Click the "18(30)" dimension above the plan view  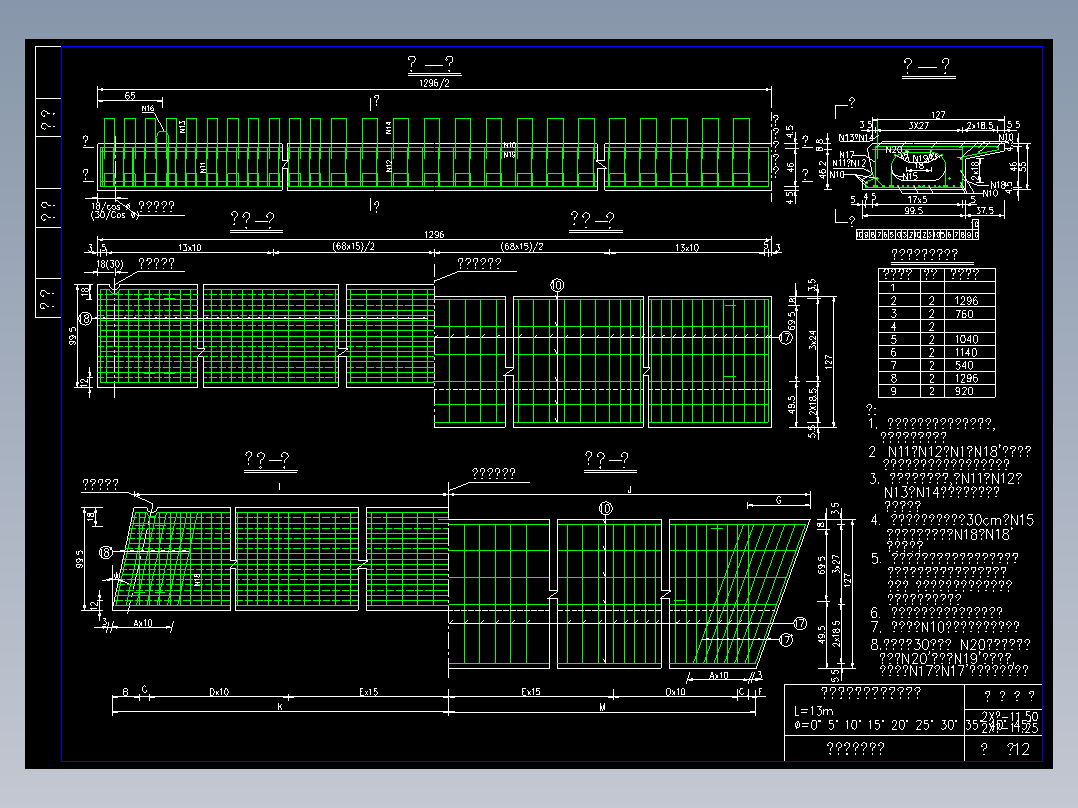coord(110,264)
